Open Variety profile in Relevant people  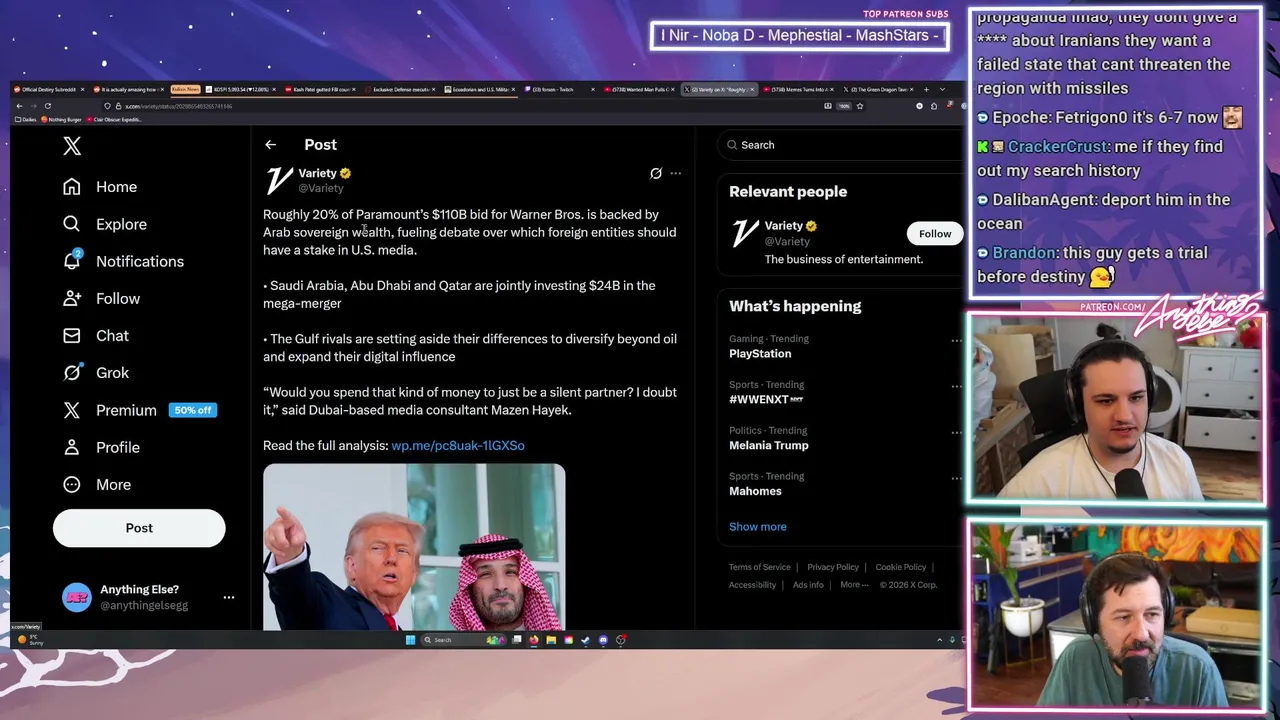pyautogui.click(x=784, y=226)
